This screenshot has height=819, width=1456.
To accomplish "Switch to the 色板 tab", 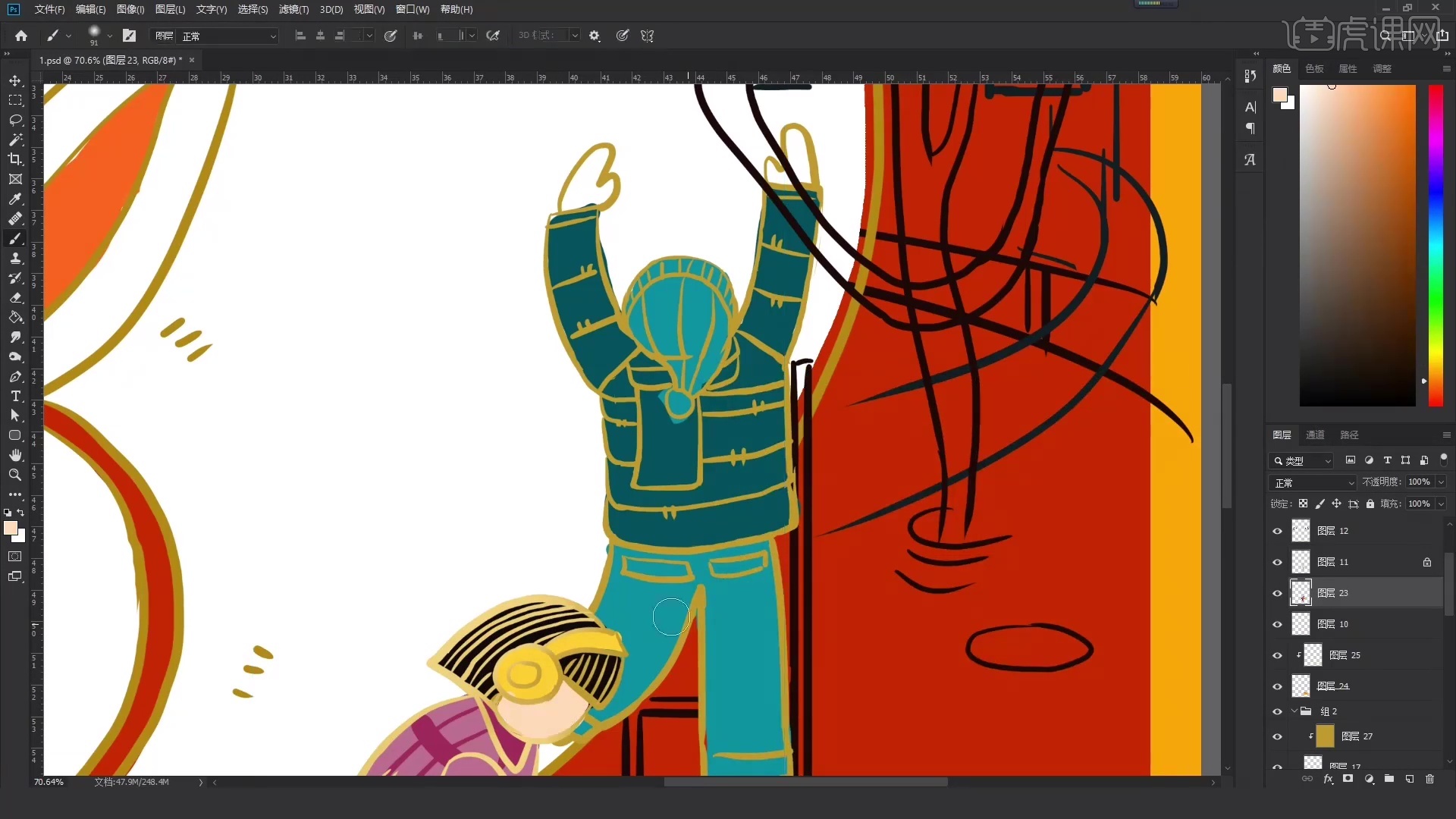I will [x=1314, y=68].
